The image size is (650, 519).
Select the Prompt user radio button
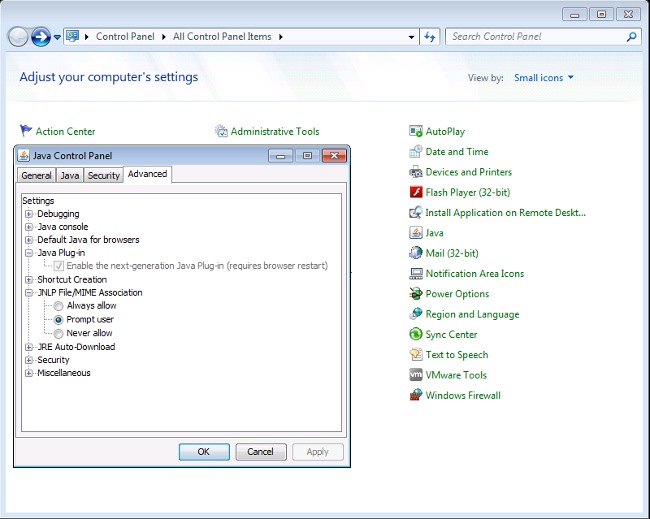point(58,320)
